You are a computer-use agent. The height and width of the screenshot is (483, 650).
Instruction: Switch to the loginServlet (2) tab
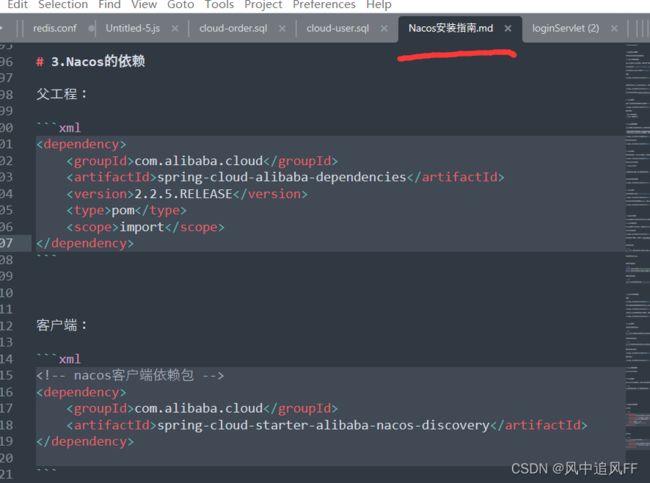click(x=565, y=28)
